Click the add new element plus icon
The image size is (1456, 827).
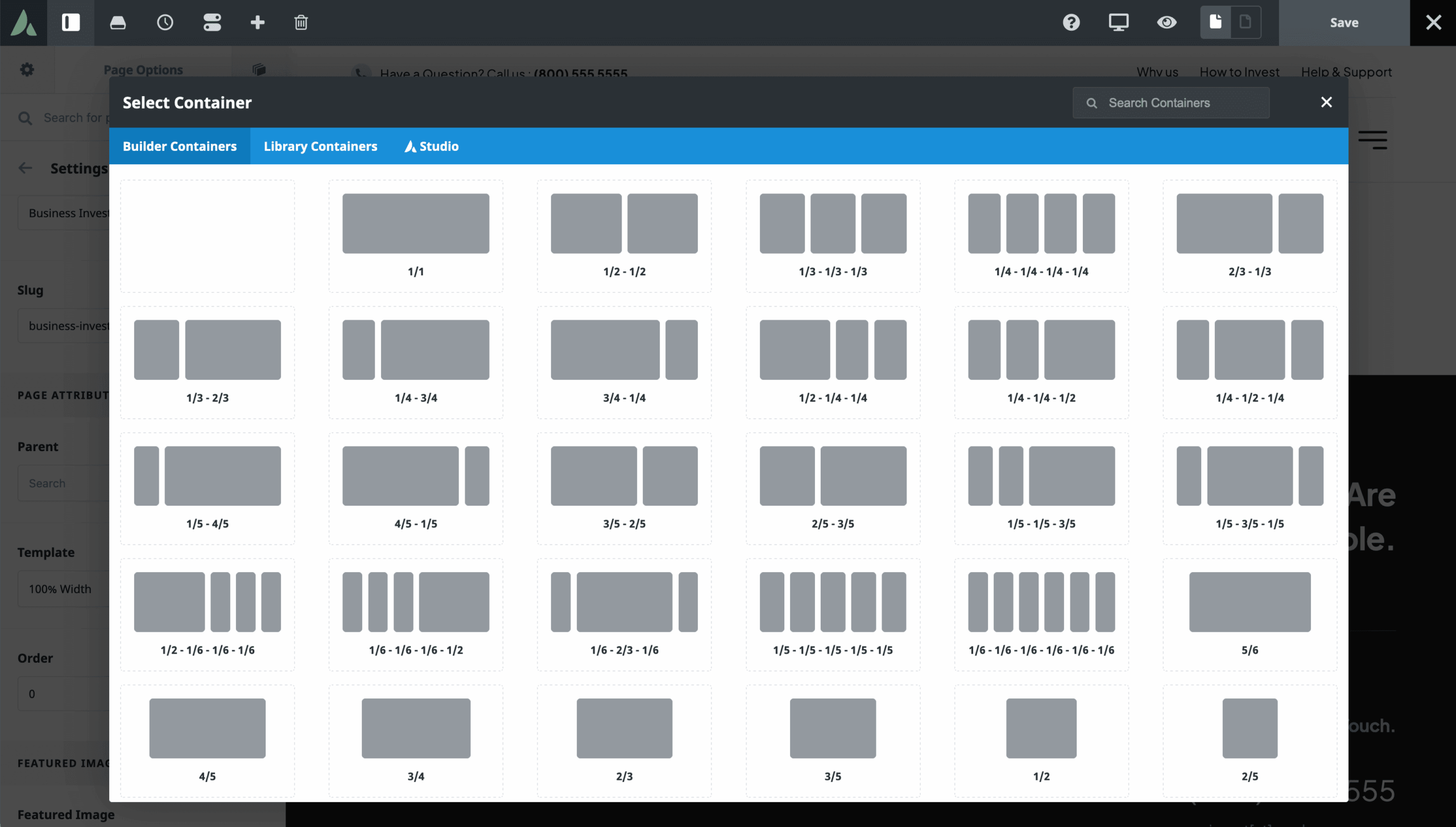(x=258, y=23)
